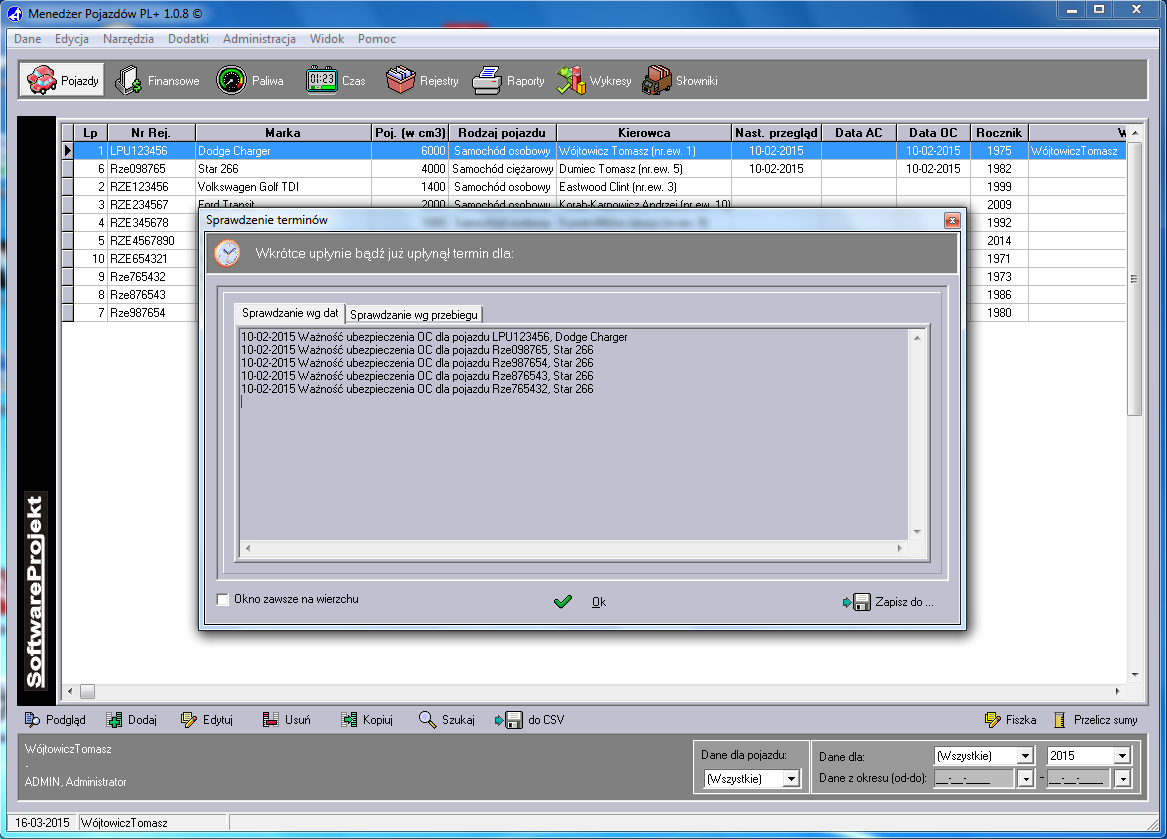Enable Okno zawsze na wierzchu checkbox
This screenshot has width=1167, height=839.
point(223,600)
